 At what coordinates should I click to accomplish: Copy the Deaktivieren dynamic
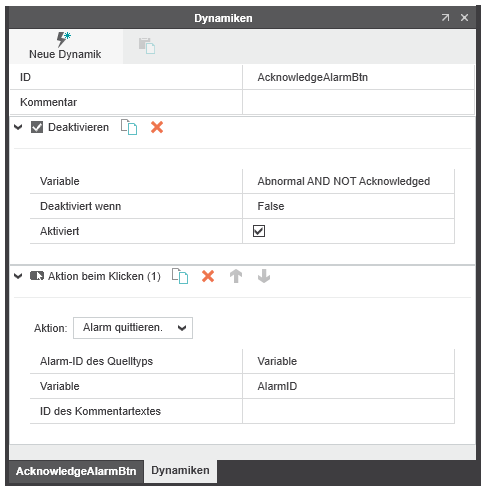coord(129,127)
